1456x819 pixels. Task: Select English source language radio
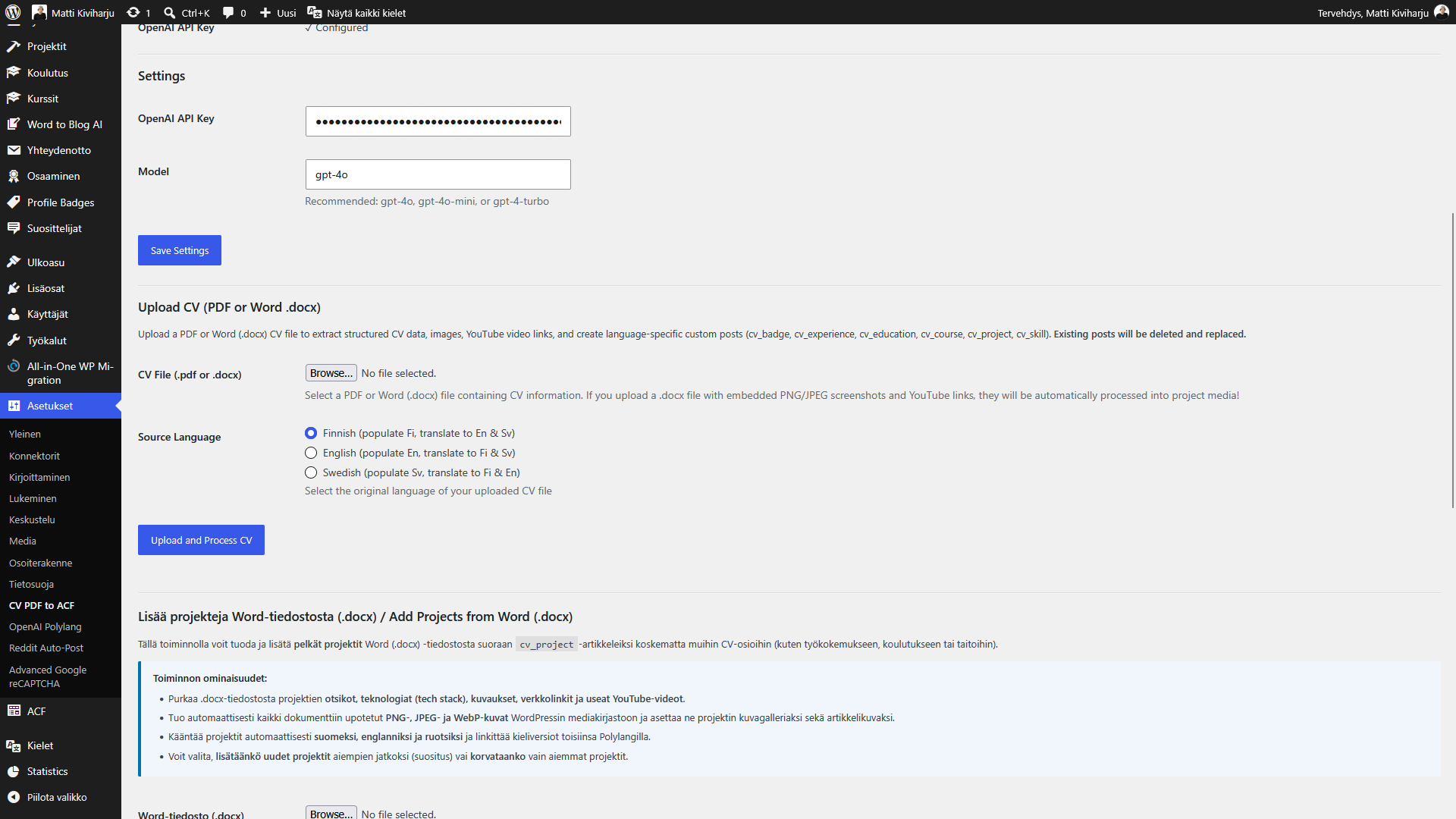coord(311,453)
